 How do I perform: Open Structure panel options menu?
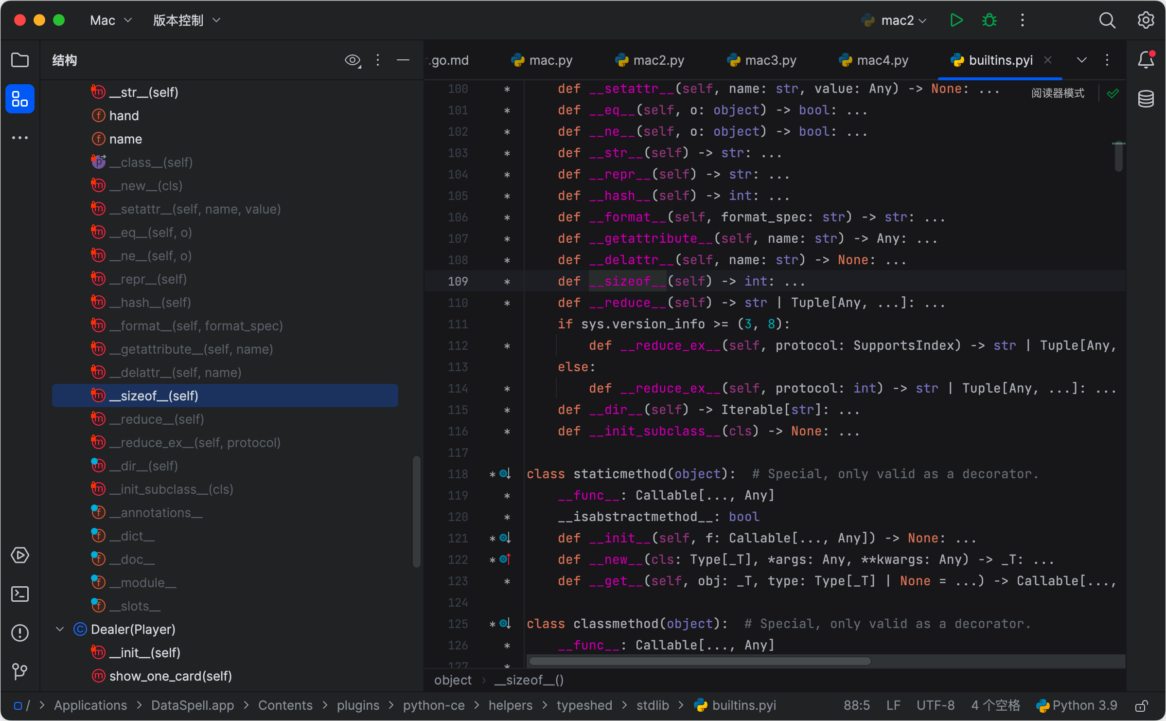[378, 60]
